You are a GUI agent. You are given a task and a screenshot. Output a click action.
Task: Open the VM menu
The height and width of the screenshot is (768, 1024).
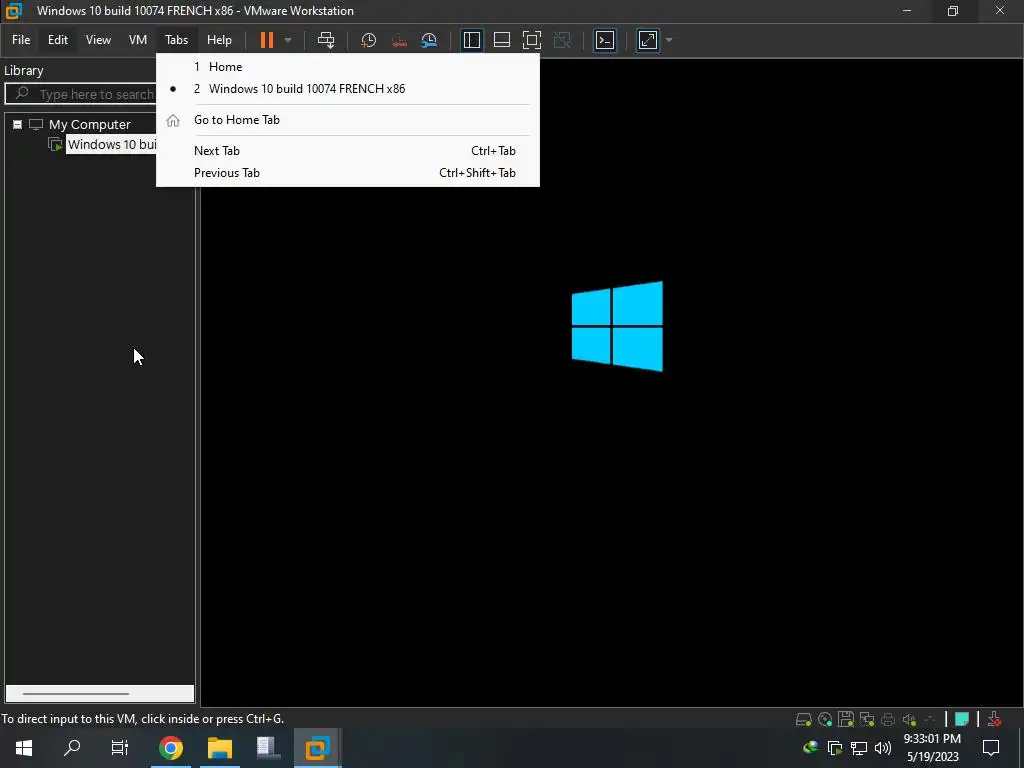pos(138,40)
